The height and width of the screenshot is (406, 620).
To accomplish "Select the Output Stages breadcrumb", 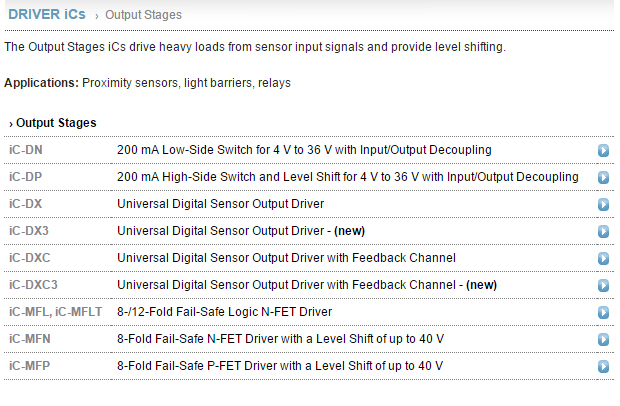I will pos(143,15).
